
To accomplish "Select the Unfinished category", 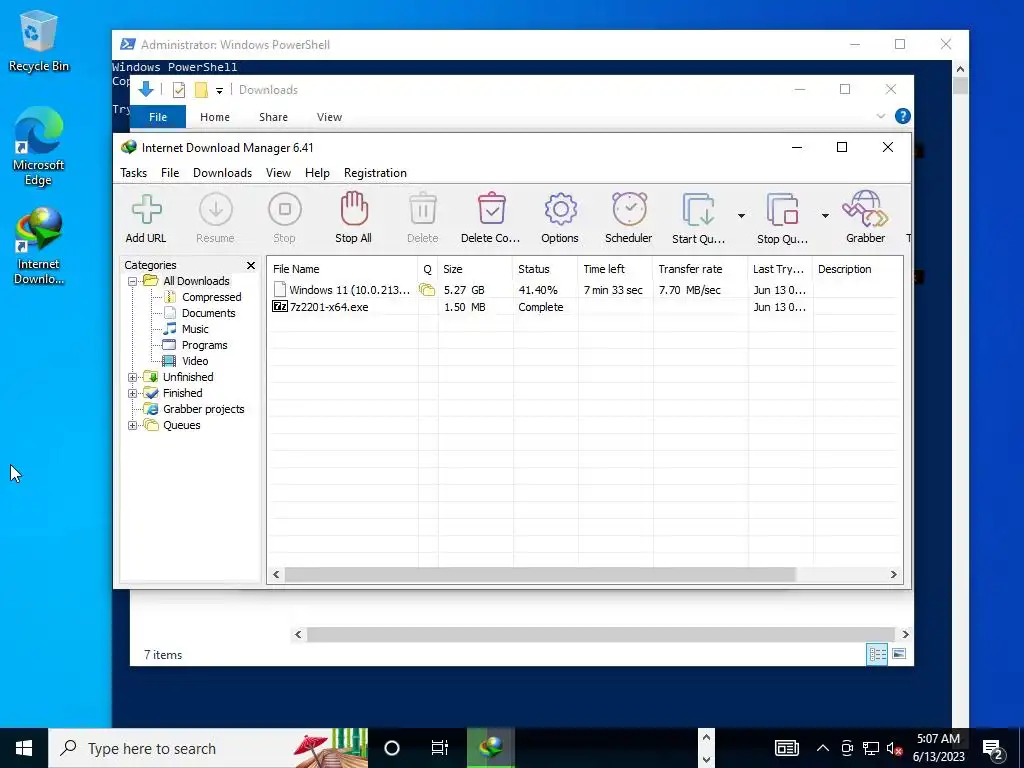I will coord(188,377).
